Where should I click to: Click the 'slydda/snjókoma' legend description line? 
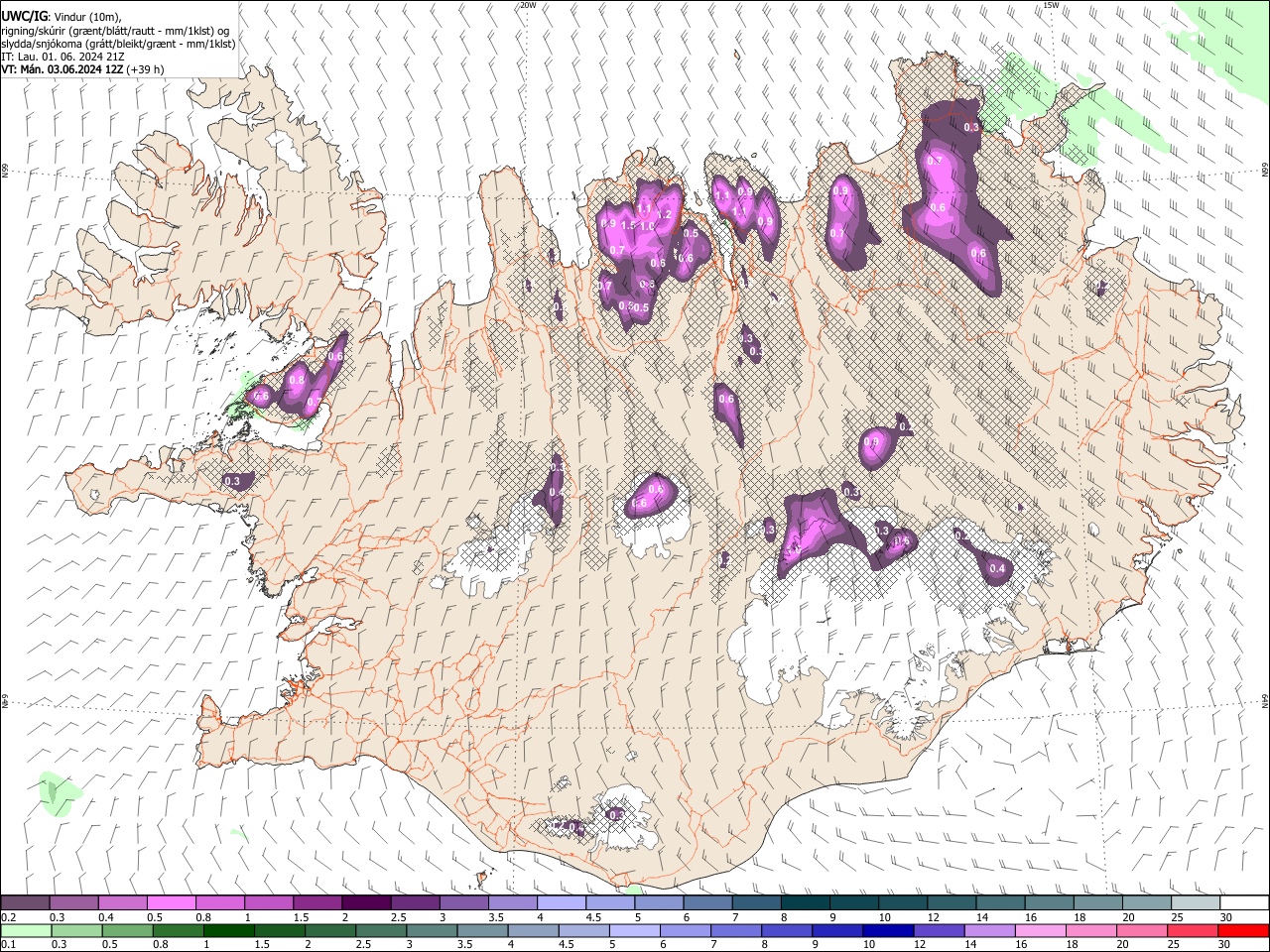click(x=118, y=44)
